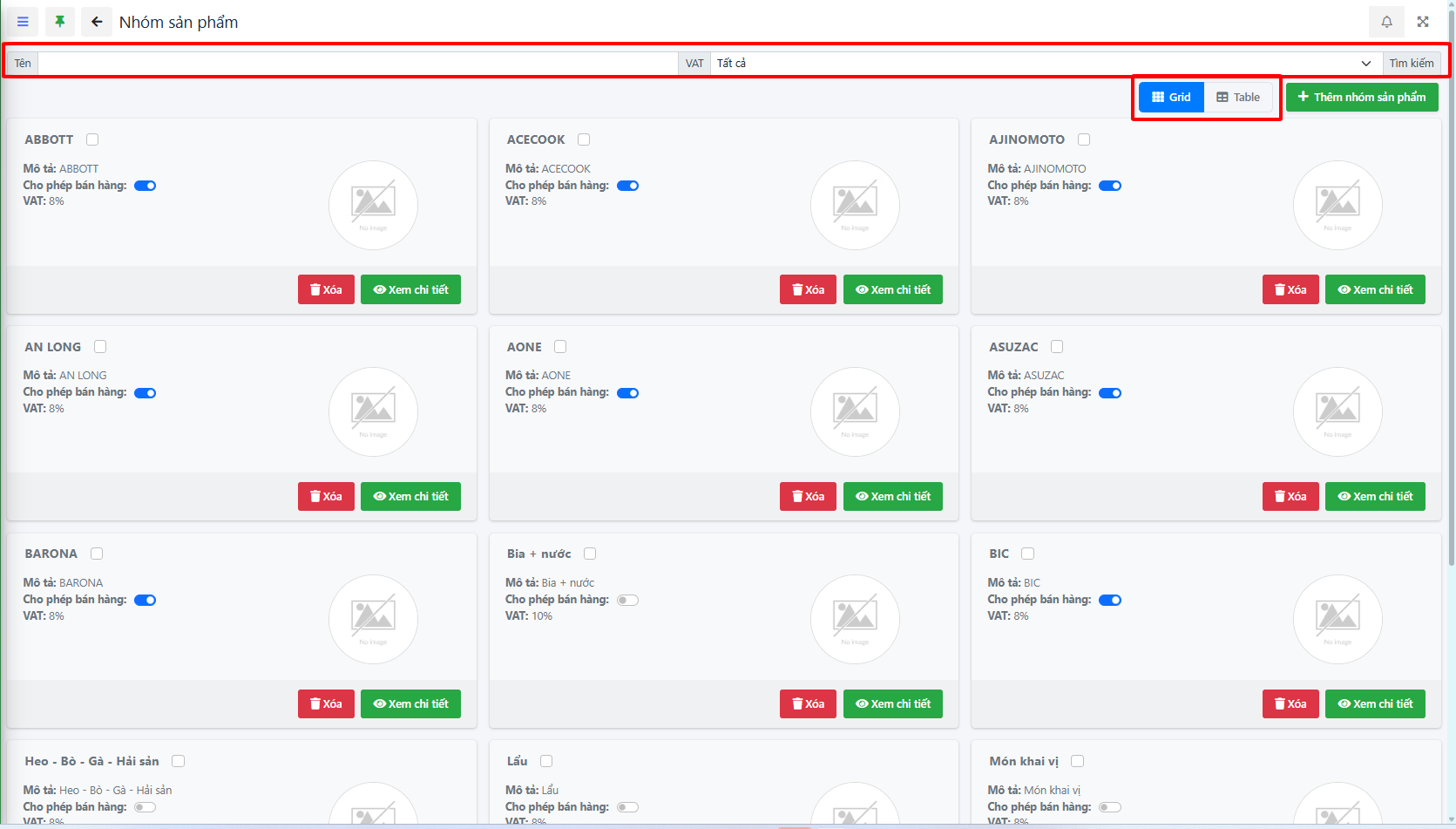Open the hamburger sidebar menu

[23, 22]
